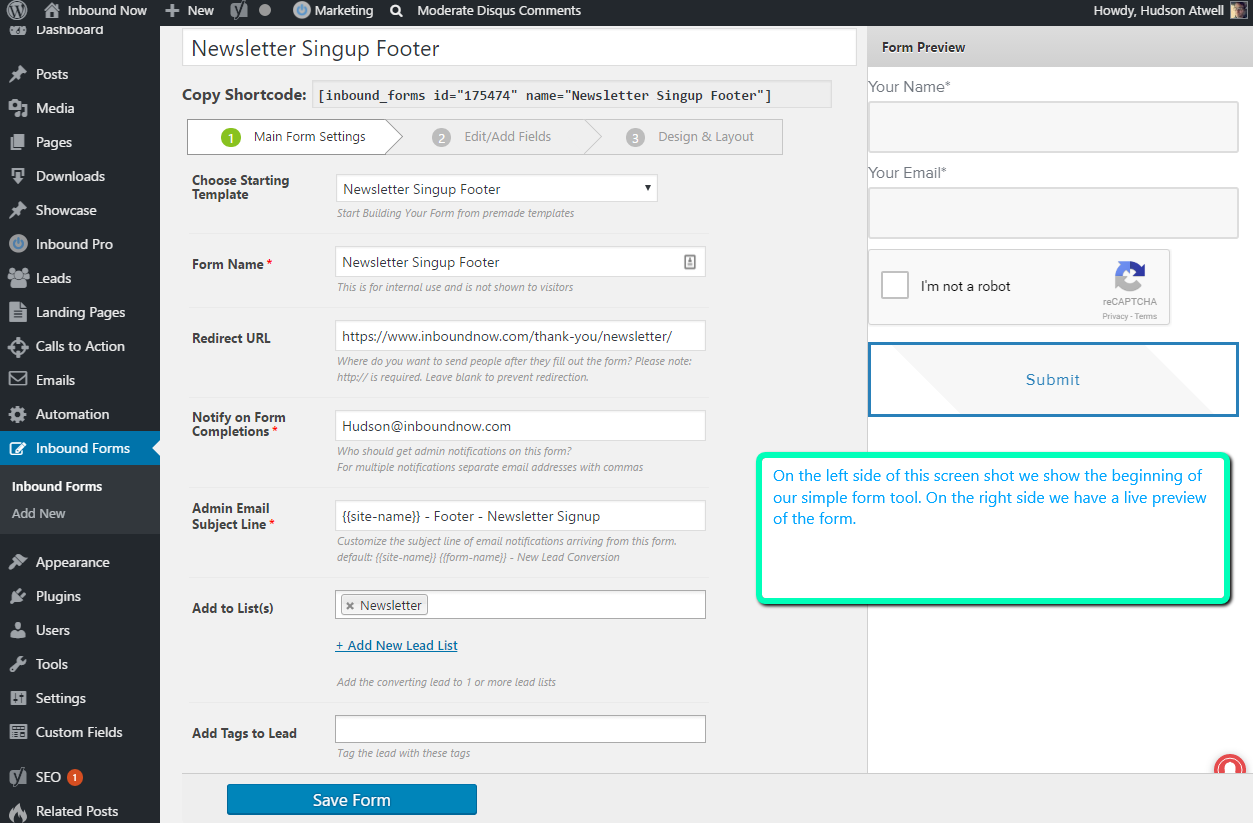Click the Add Tags to Lead field
This screenshot has width=1253, height=823.
pyautogui.click(x=520, y=729)
